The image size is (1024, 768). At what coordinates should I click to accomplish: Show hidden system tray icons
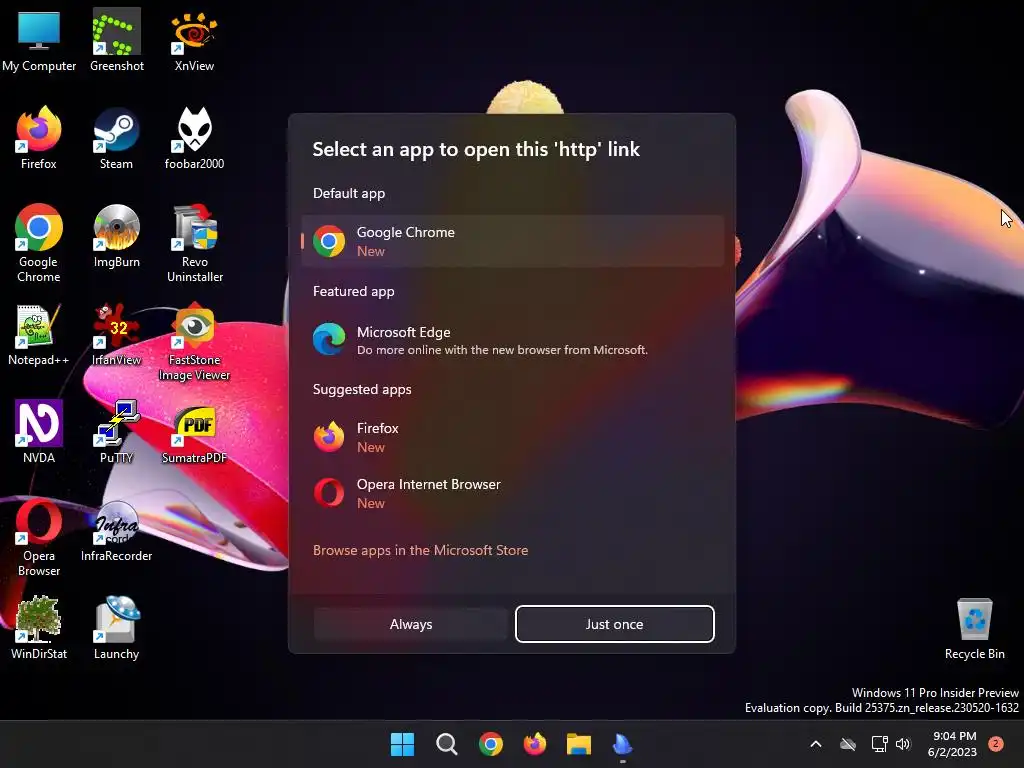[816, 744]
